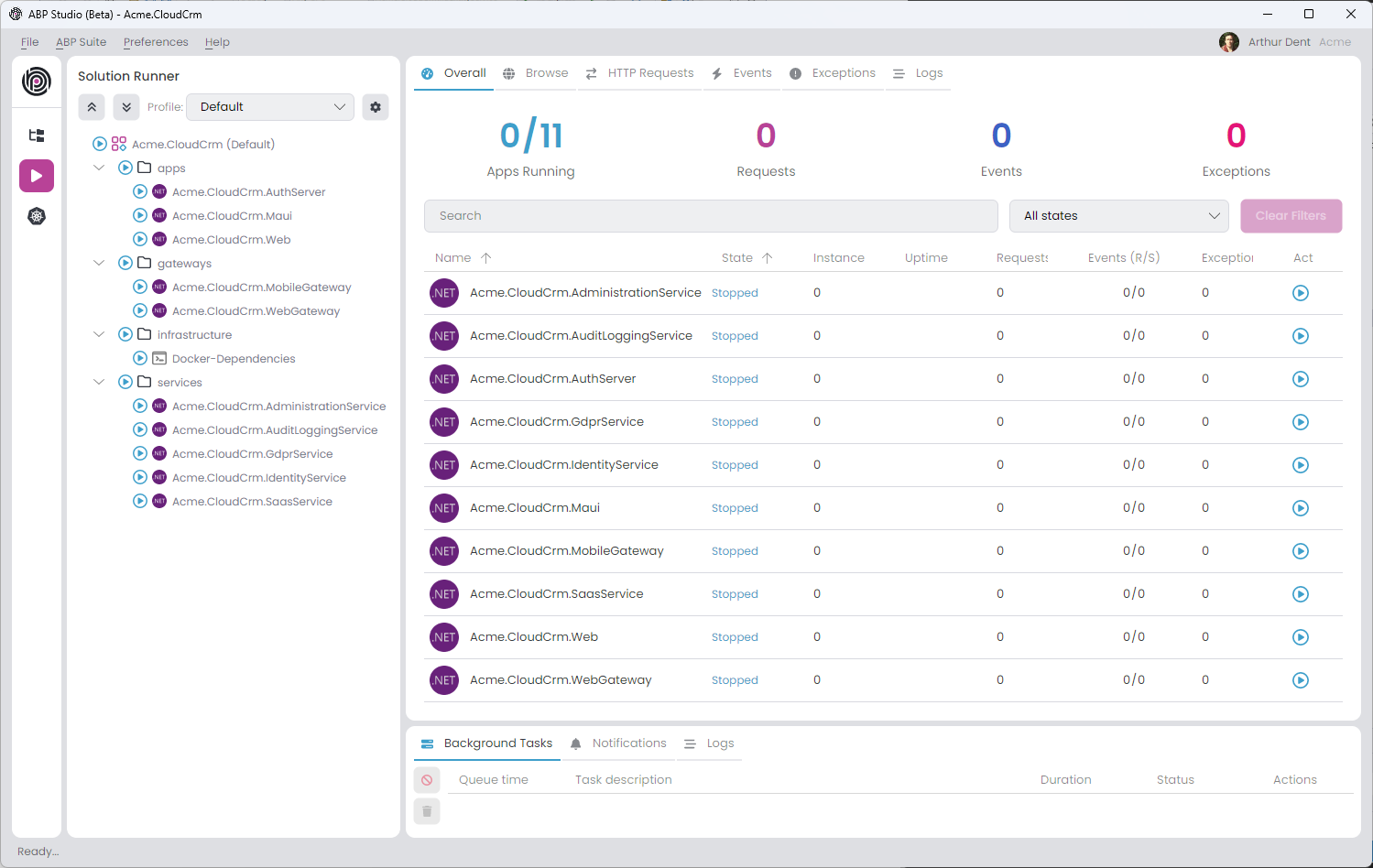1373x868 pixels.
Task: Start Acme.CloudCrm.AdministrationService from the table row
Action: click(1300, 293)
